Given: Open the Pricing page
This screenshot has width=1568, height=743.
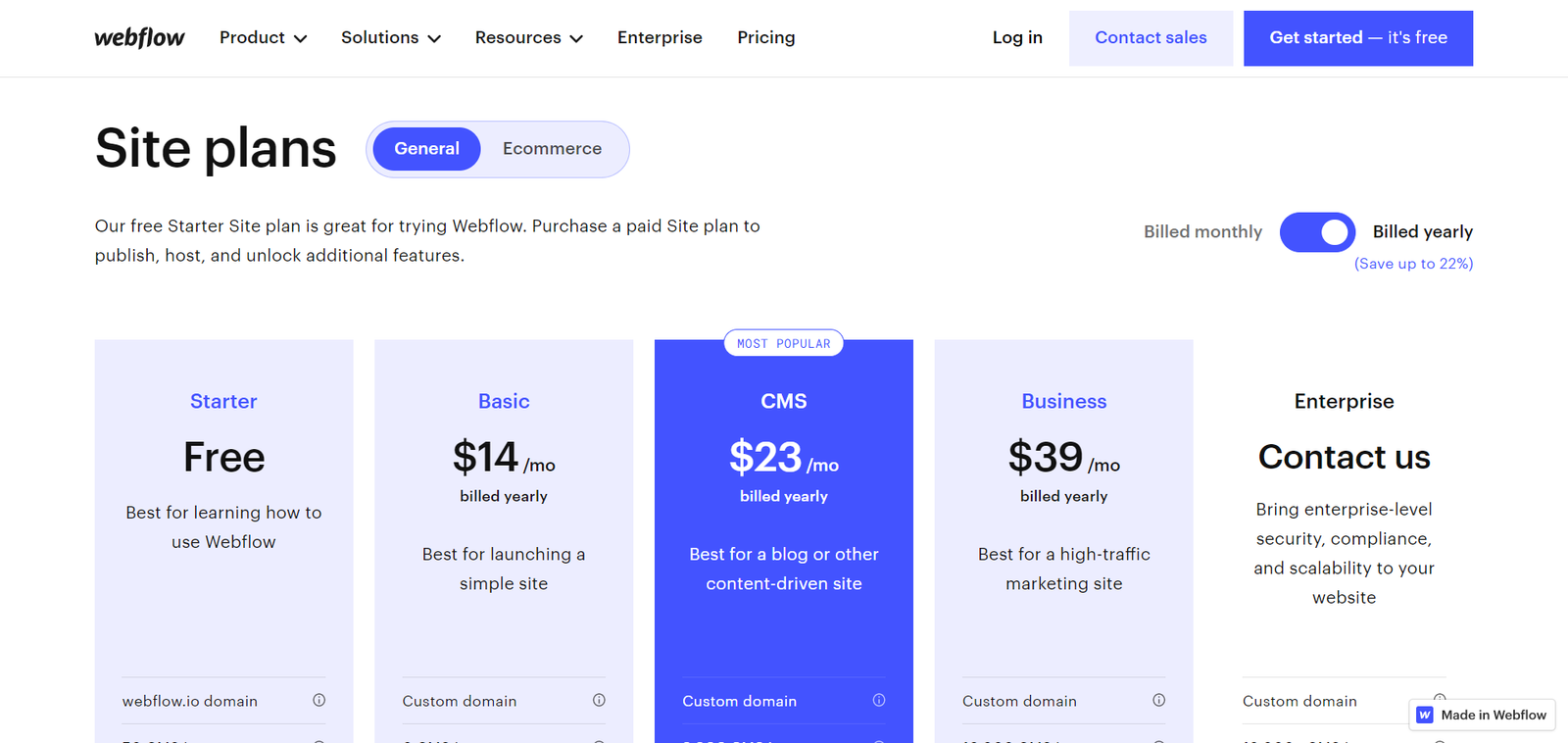Looking at the screenshot, I should [x=766, y=37].
